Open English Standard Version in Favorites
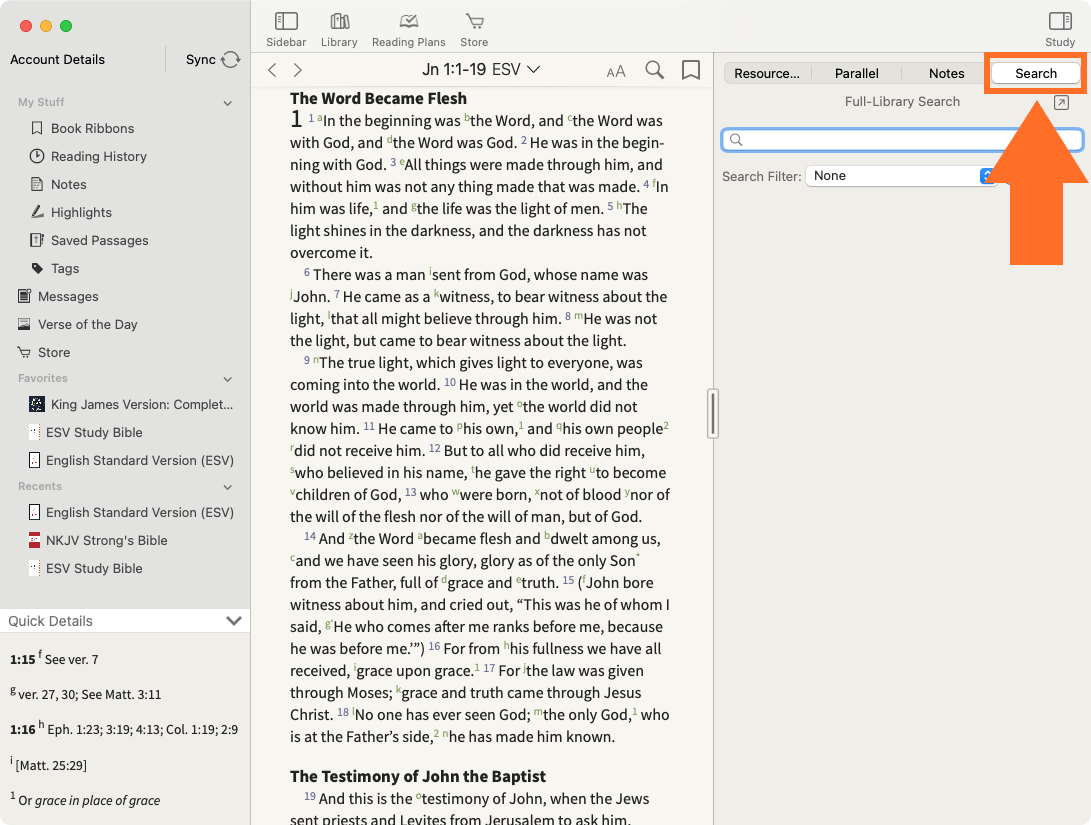The height and width of the screenshot is (825, 1091). pos(132,460)
